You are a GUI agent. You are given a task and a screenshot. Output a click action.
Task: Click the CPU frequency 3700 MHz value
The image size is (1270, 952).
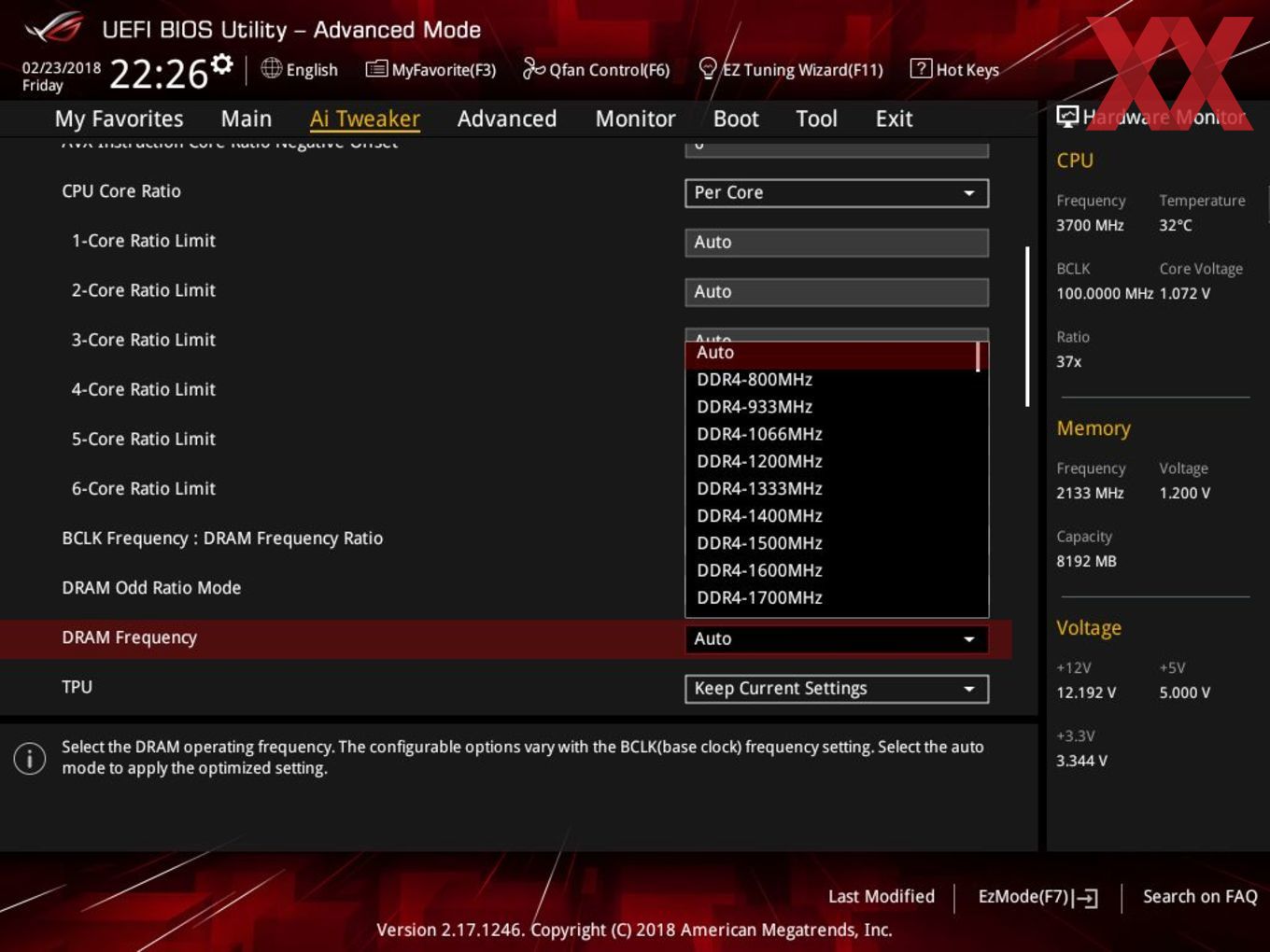pos(1090,225)
